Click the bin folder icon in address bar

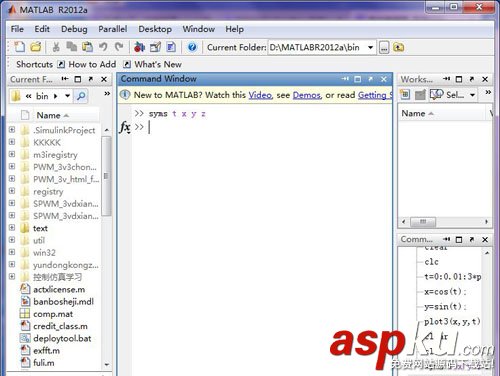click(16, 96)
